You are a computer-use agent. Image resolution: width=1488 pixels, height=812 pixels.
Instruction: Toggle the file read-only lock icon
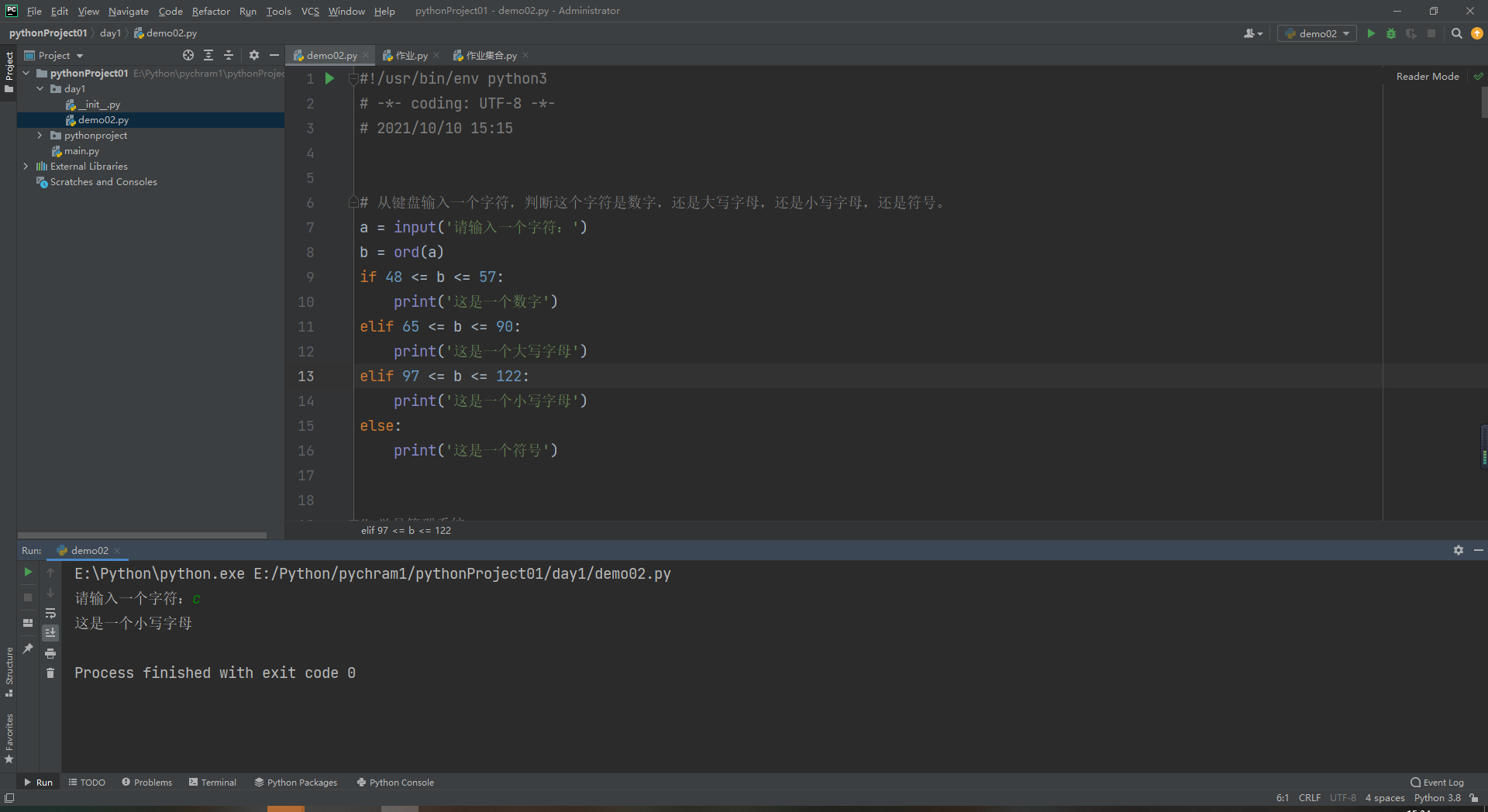point(1474,797)
